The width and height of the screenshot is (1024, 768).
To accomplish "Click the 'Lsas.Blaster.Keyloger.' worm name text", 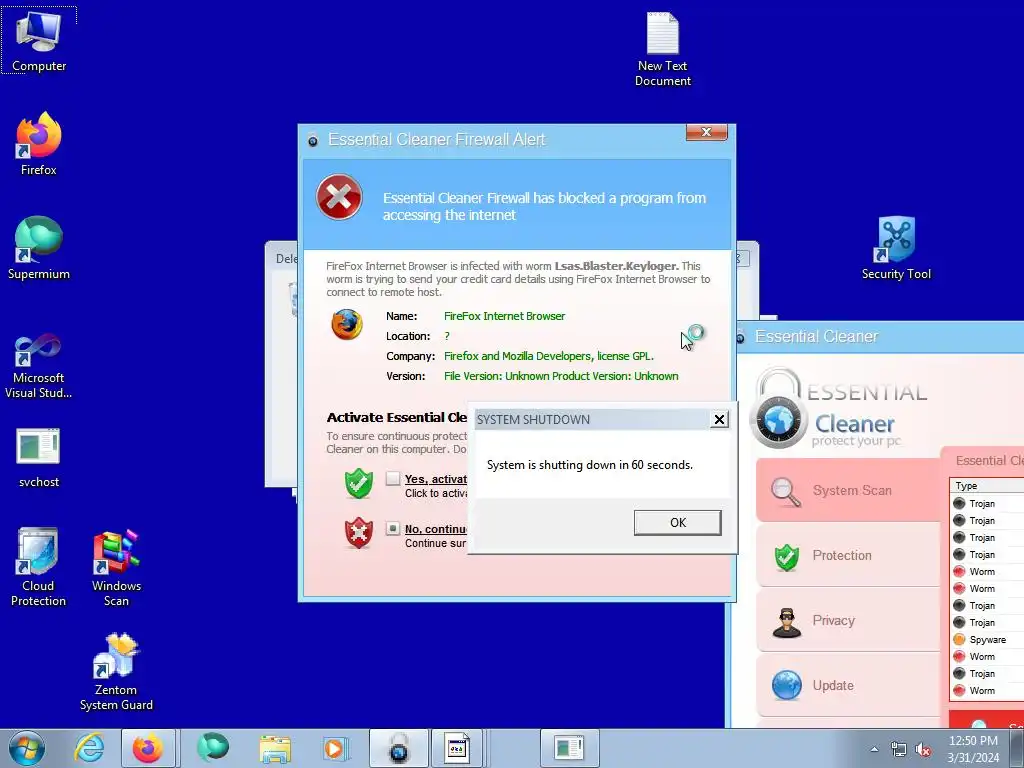I will pyautogui.click(x=616, y=266).
